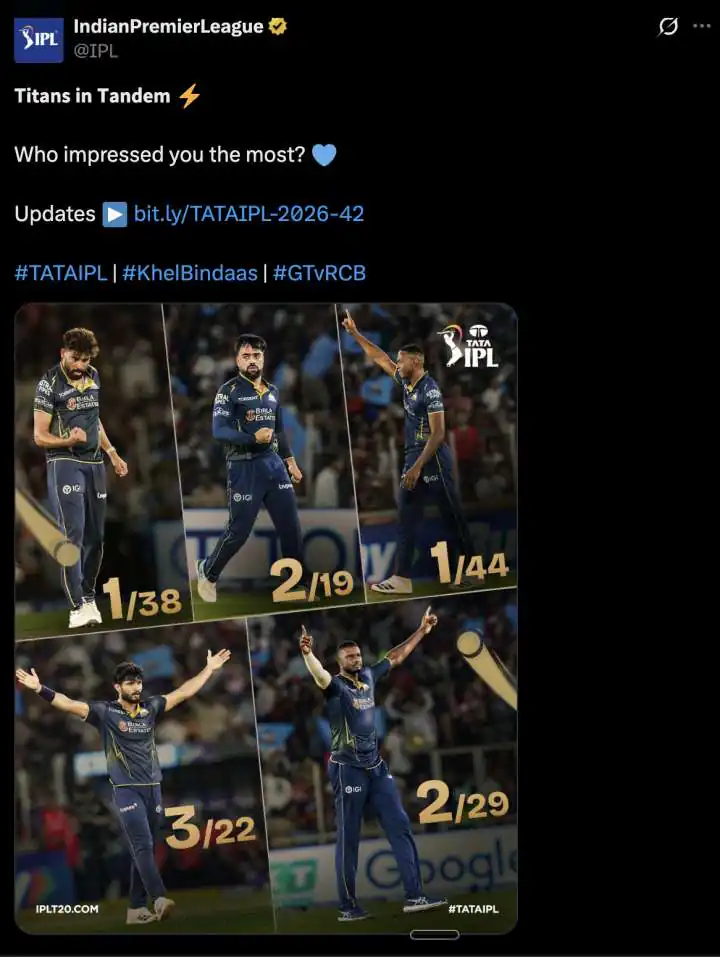Open the #KhelBindaas hashtag
This screenshot has width=720, height=957.
[190, 273]
